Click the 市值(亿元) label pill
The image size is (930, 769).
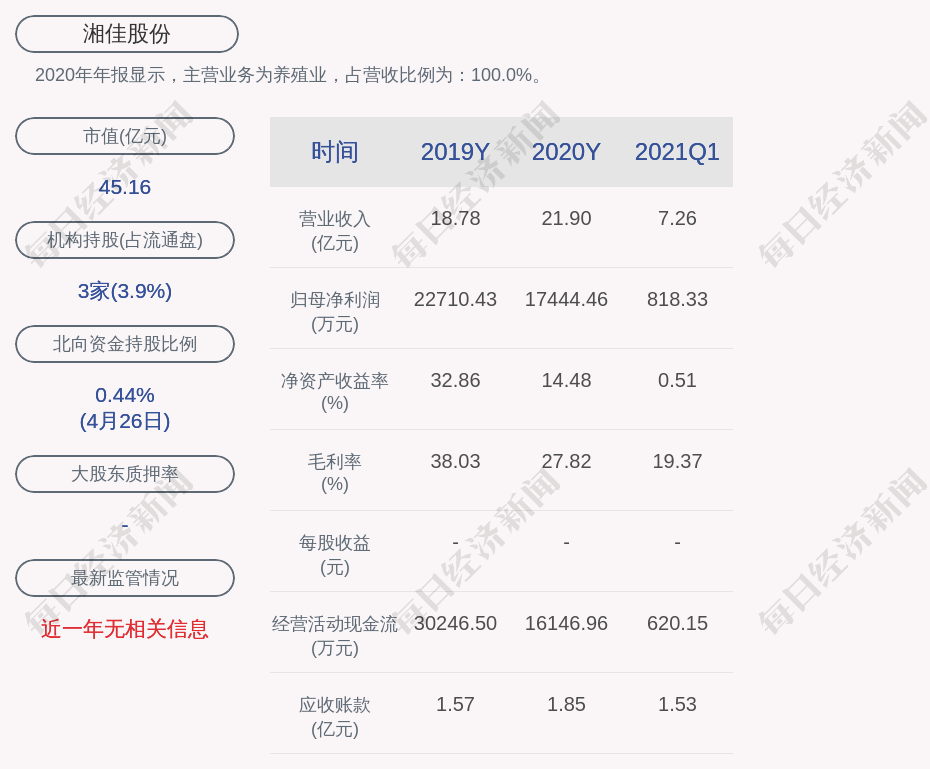point(125,136)
